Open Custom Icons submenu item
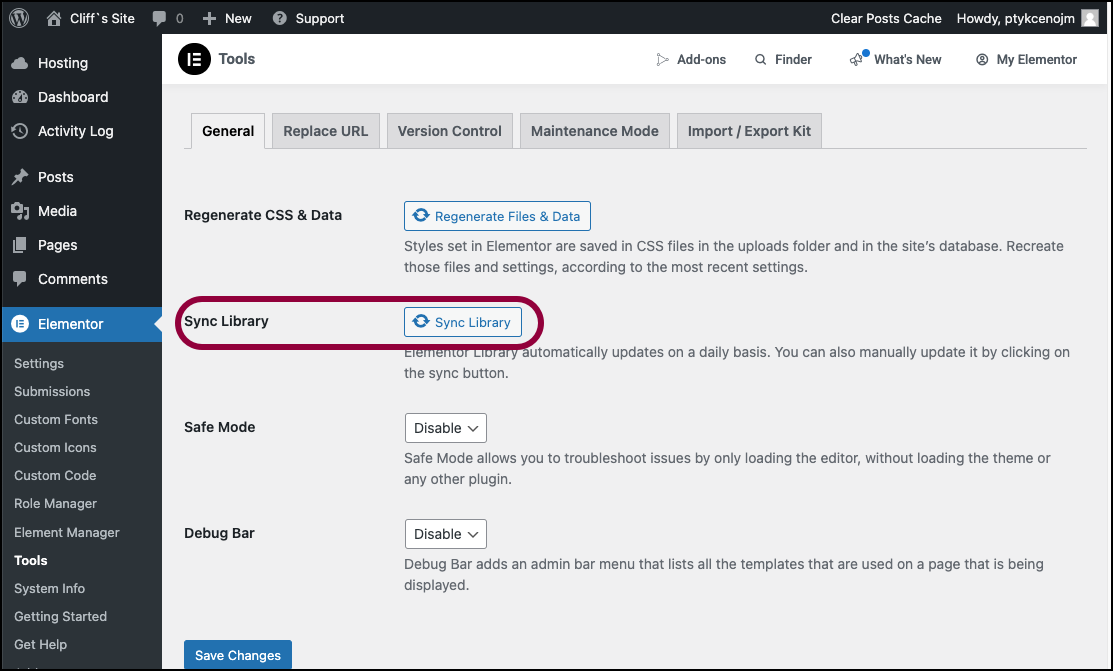 click(x=55, y=447)
